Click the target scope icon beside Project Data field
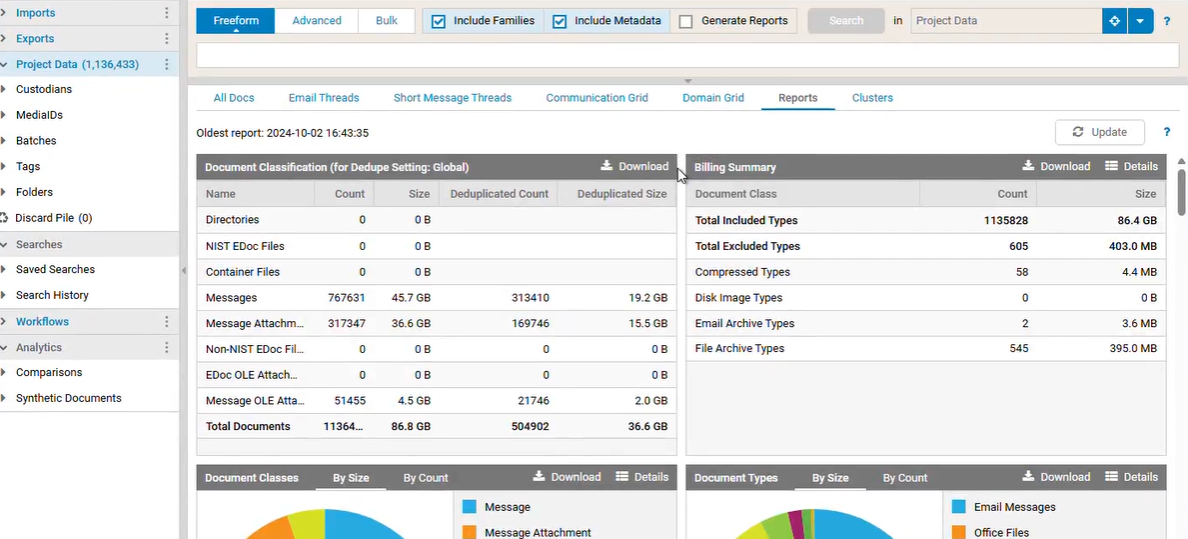Image resolution: width=1188 pixels, height=539 pixels. 1115,21
